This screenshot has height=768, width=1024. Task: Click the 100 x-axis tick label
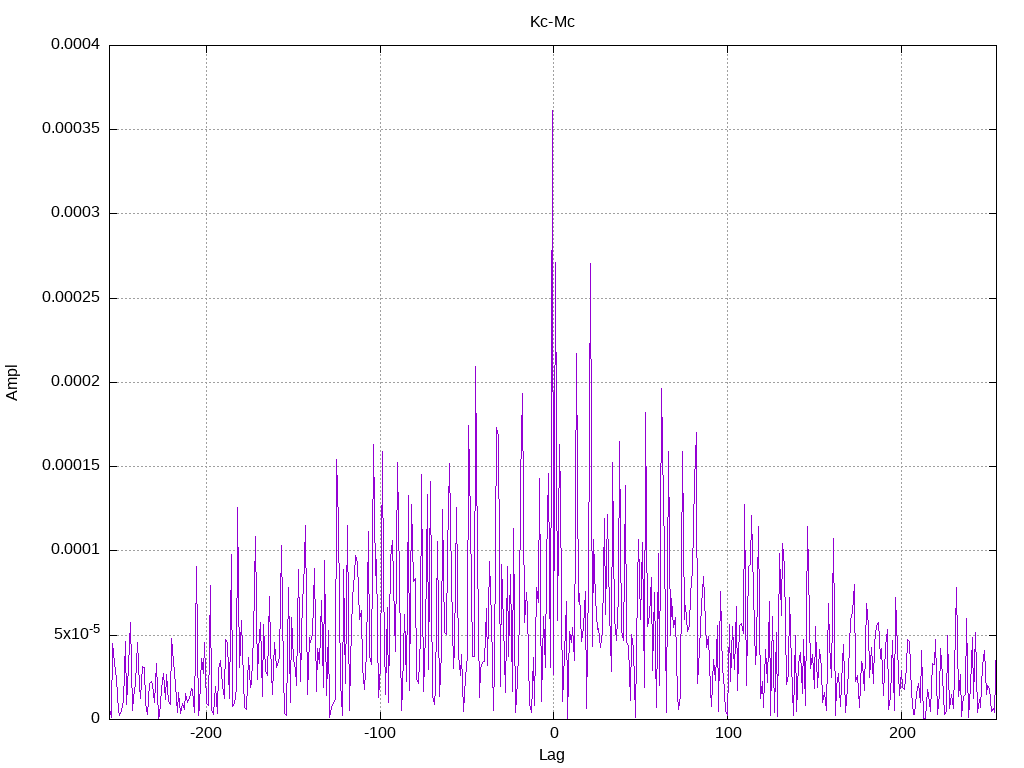point(728,733)
